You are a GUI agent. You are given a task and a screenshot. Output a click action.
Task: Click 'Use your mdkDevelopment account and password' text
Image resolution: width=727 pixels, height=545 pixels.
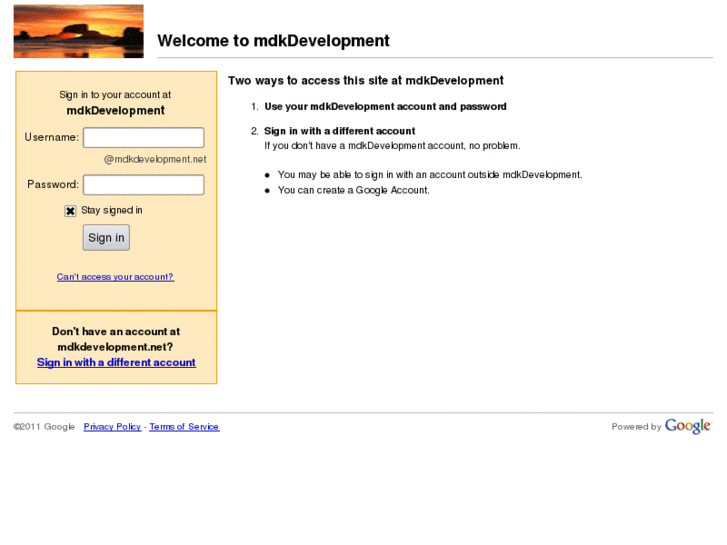[385, 107]
